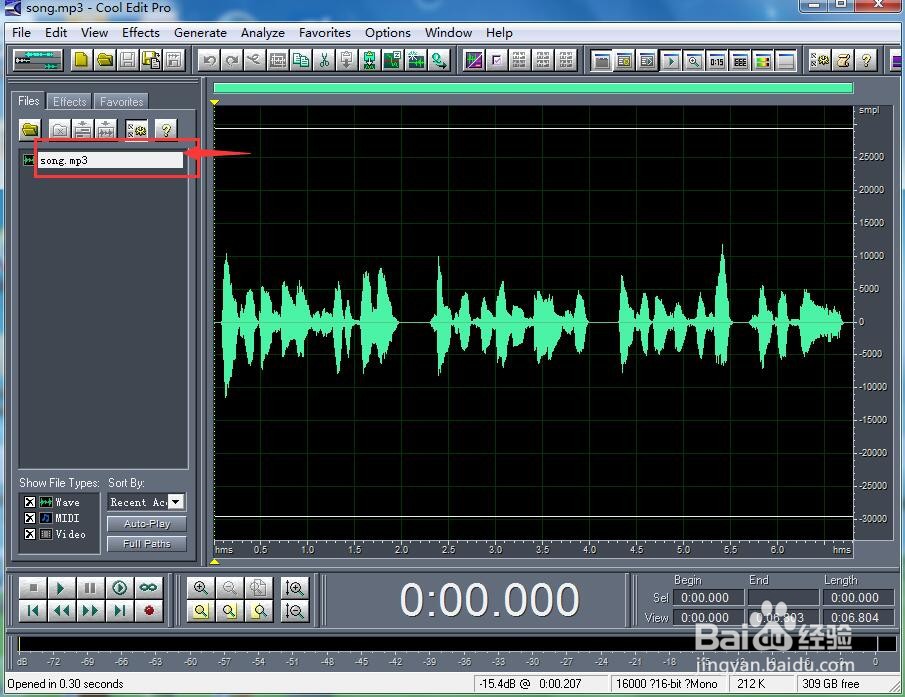Toggle the spectral view icon
The width and height of the screenshot is (905, 697).
click(473, 60)
